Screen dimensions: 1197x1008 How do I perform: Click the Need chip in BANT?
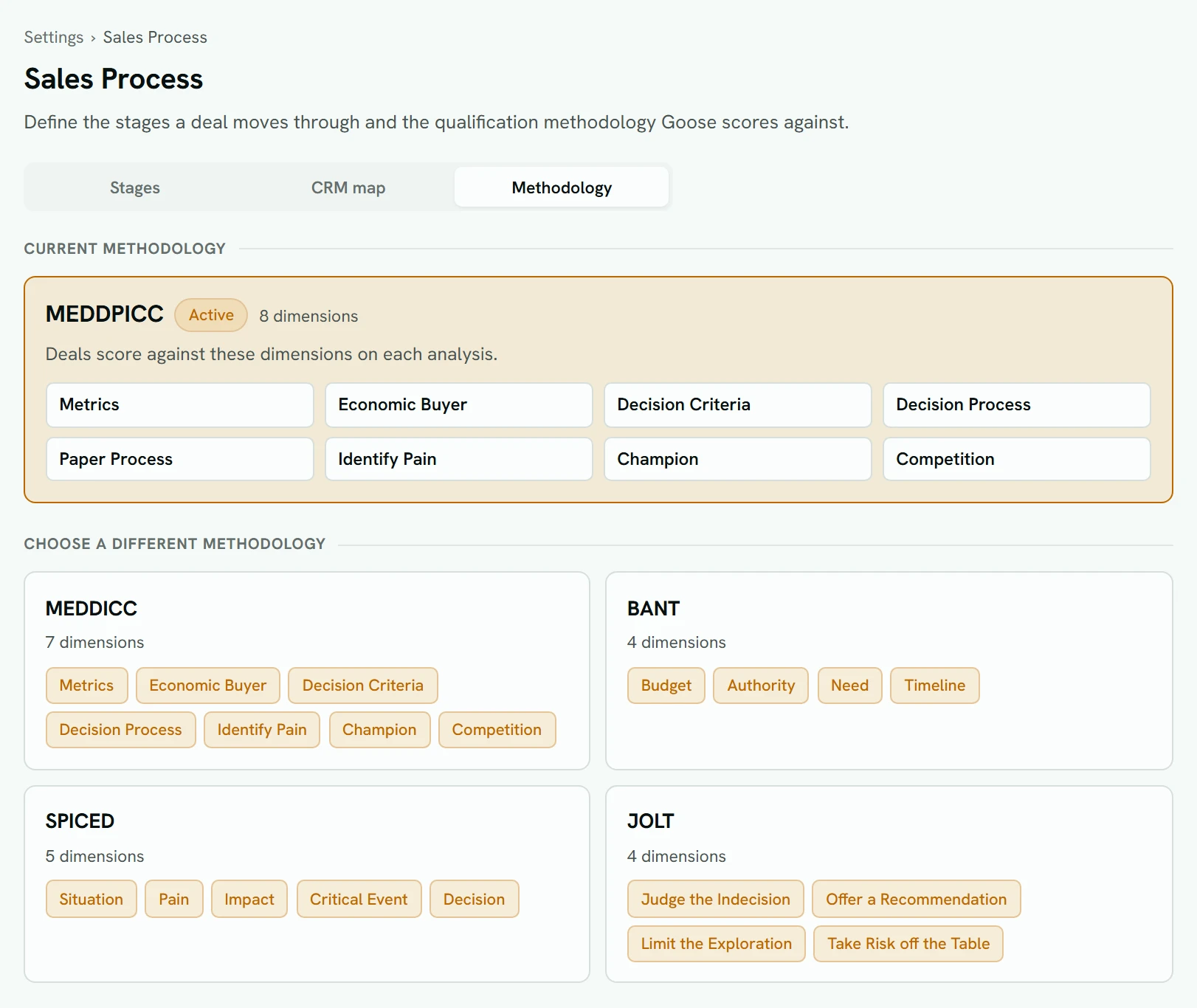click(x=850, y=686)
